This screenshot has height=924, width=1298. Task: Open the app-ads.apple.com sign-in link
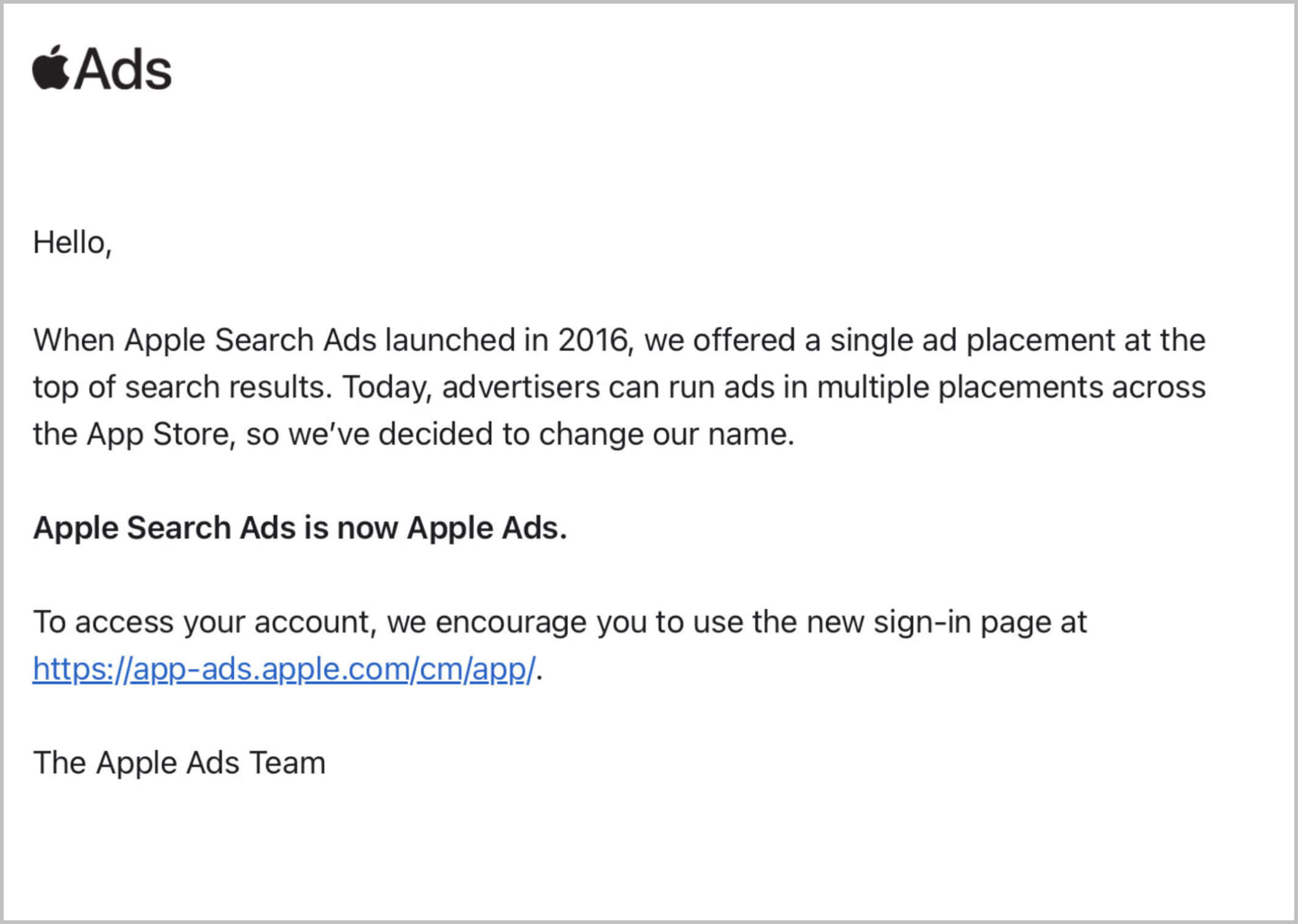click(x=284, y=669)
